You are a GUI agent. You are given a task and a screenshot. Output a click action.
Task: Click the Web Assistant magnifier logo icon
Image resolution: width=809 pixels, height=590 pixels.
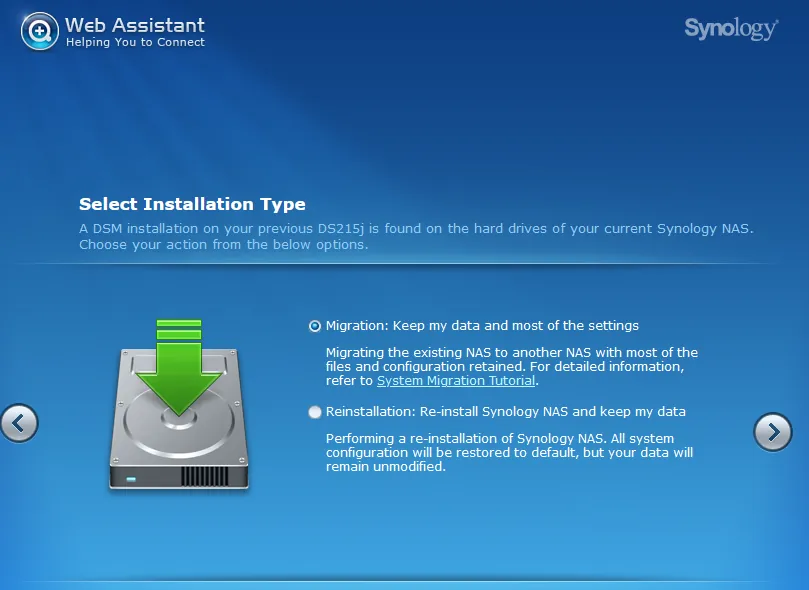(x=40, y=31)
